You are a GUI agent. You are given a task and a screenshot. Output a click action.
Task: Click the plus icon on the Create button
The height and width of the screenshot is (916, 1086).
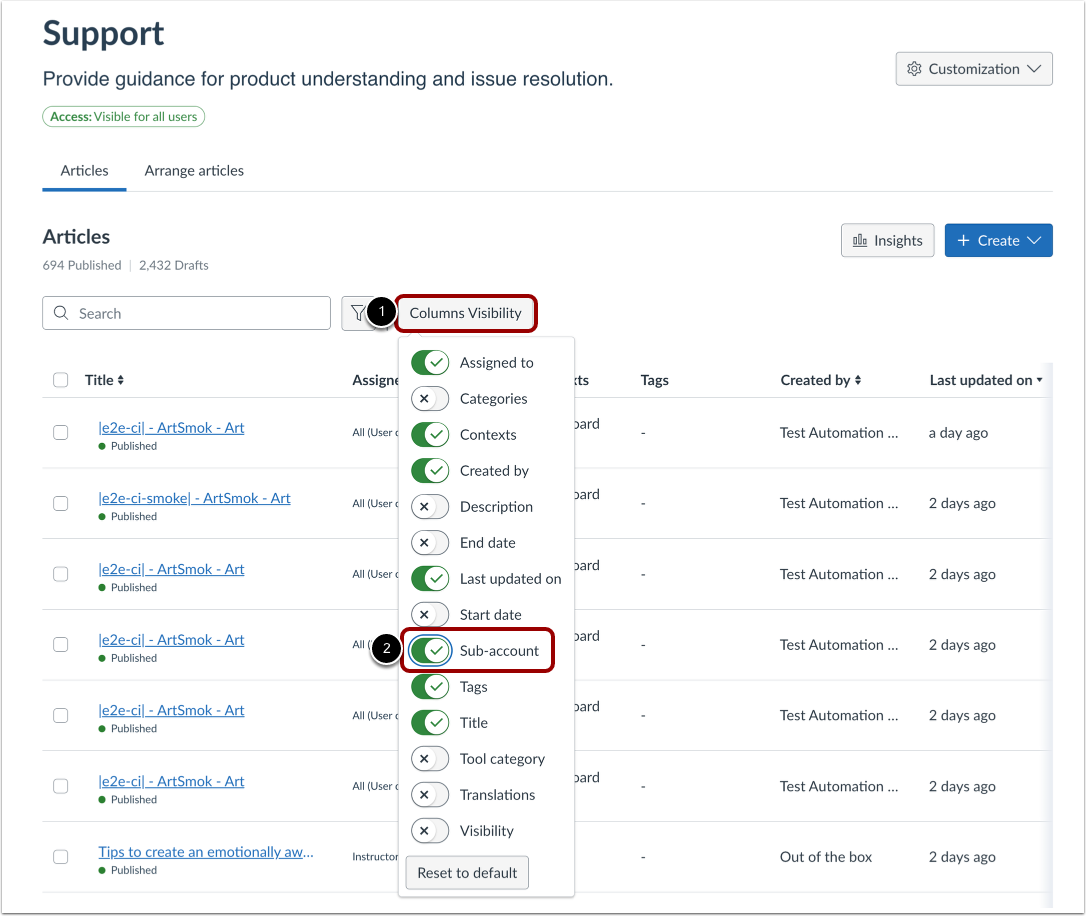pyautogui.click(x=962, y=240)
